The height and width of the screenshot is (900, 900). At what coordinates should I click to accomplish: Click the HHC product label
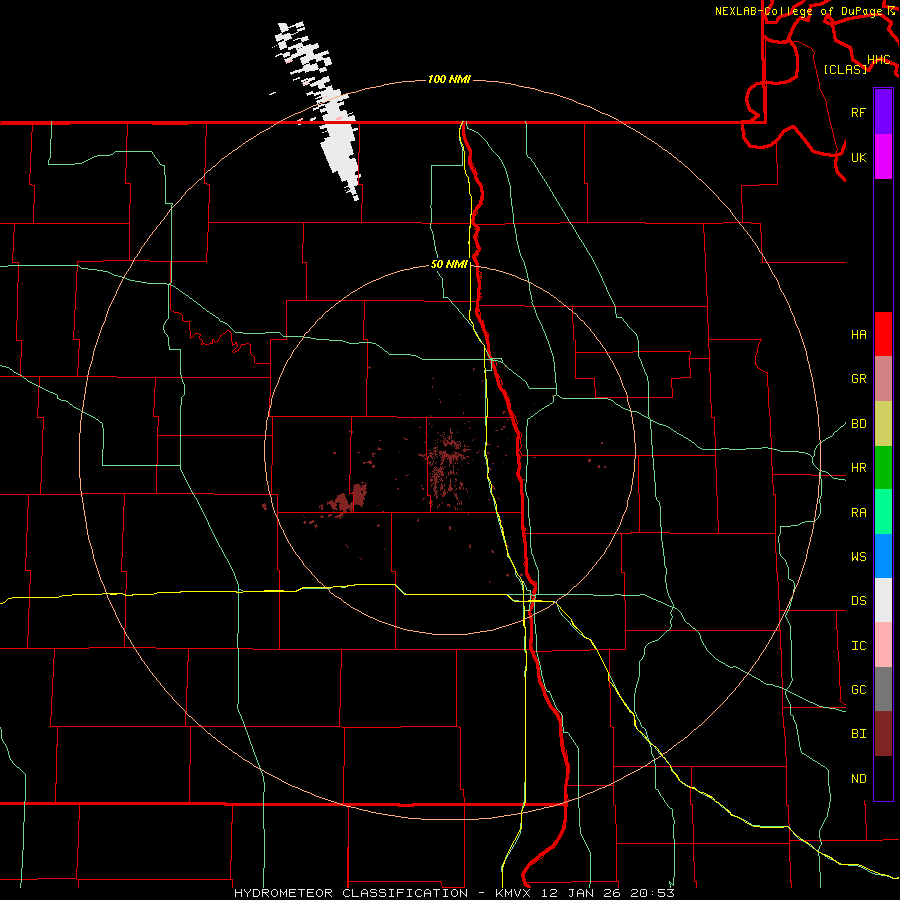[x=878, y=60]
